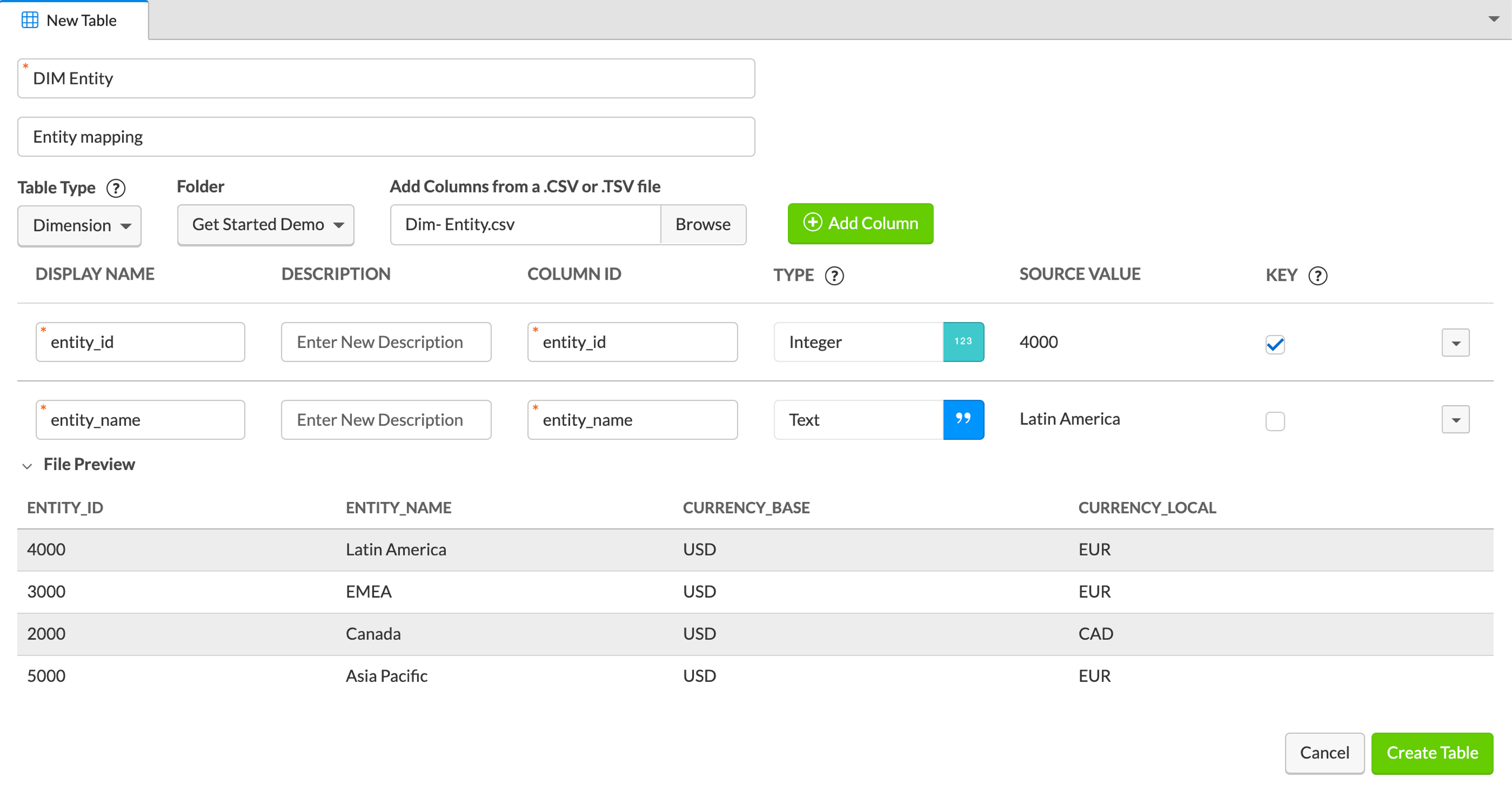The image size is (1512, 791).
Task: Check the KEY checkbox for entity_name
Action: 1275,421
